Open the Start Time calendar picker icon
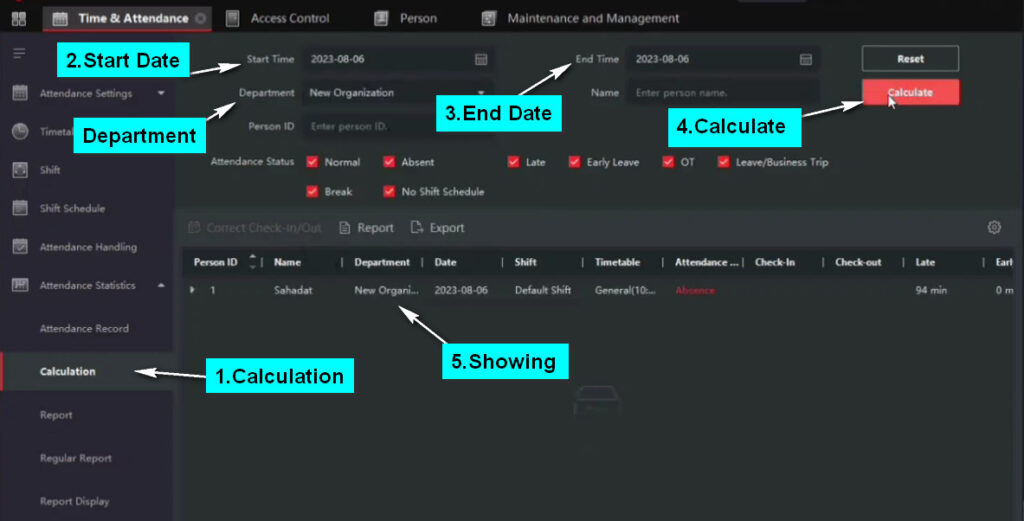 tap(481, 59)
